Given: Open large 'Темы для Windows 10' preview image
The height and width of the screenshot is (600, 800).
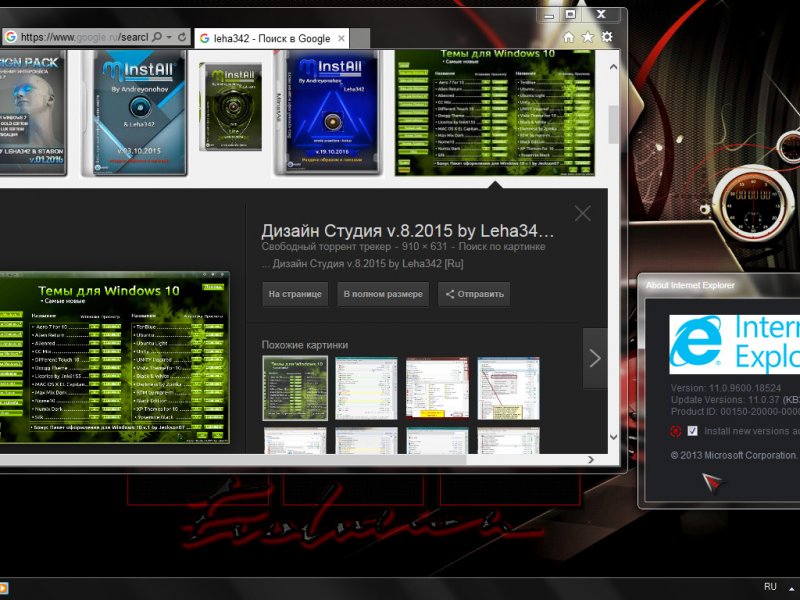Looking at the screenshot, I should tap(114, 358).
